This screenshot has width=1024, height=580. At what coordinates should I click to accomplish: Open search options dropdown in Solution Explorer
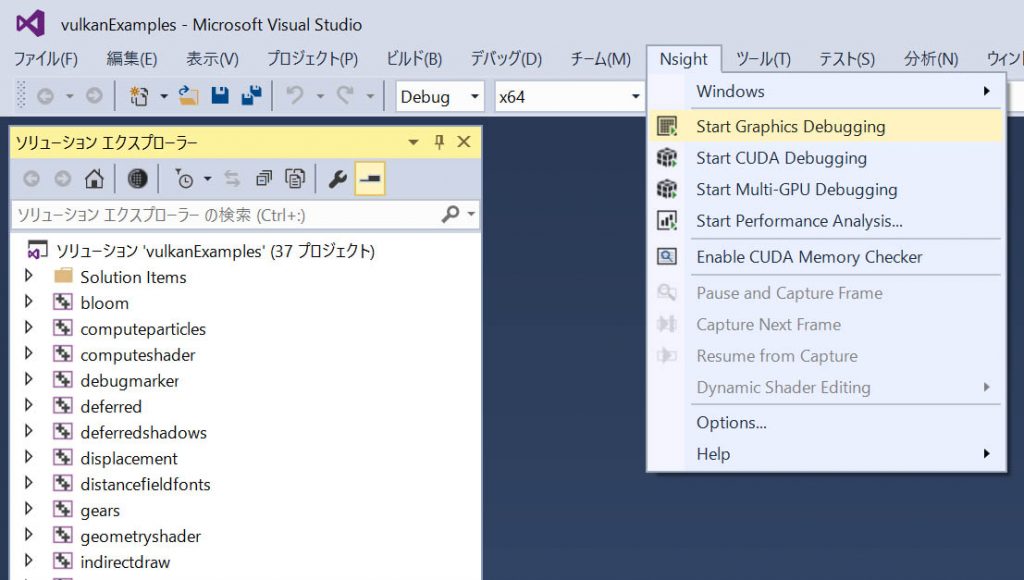(471, 214)
